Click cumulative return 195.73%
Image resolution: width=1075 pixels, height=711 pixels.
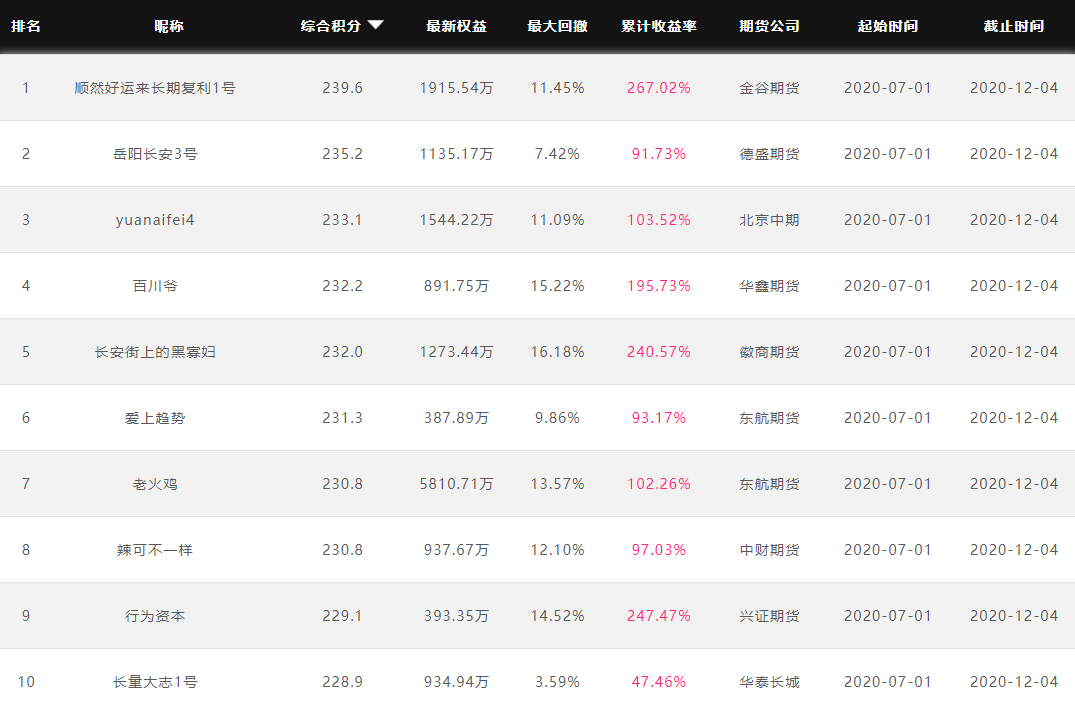pos(659,286)
